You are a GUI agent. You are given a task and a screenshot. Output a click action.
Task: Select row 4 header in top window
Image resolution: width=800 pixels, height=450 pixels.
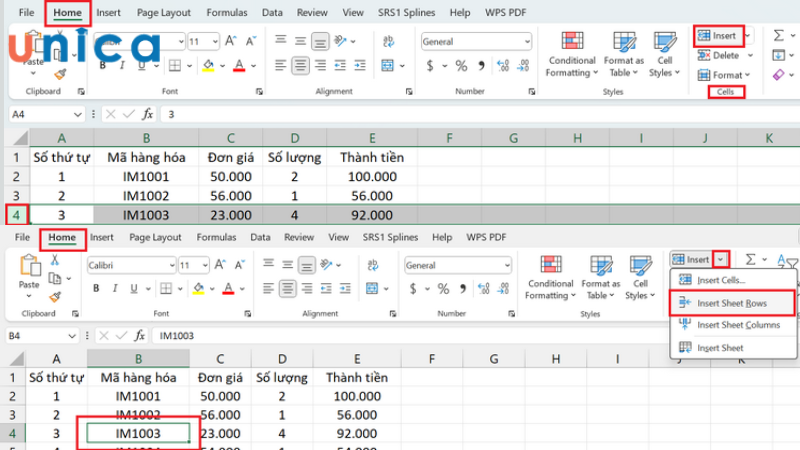pos(16,215)
